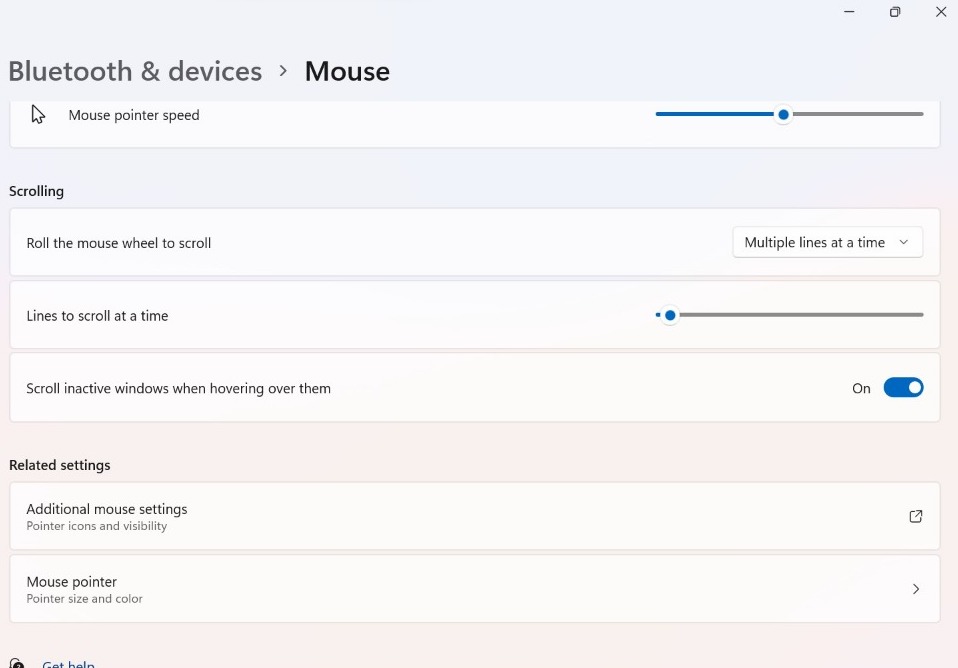The width and height of the screenshot is (958, 668).
Task: Click the Lines to scroll slider handle
Action: [x=668, y=314]
